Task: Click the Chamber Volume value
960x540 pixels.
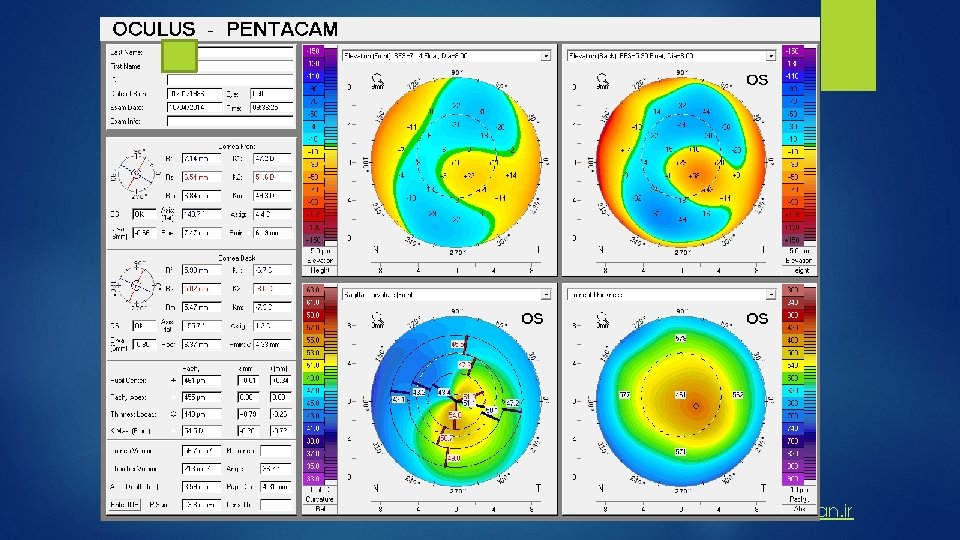Action: (x=201, y=469)
